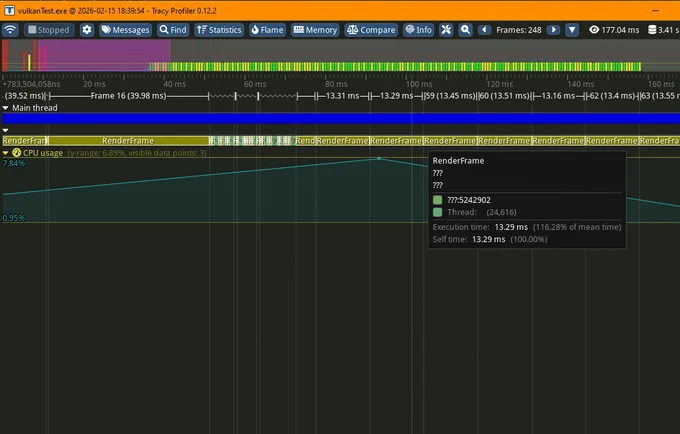
Task: Click the database icon beside 3.41 s
Action: click(x=652, y=29)
